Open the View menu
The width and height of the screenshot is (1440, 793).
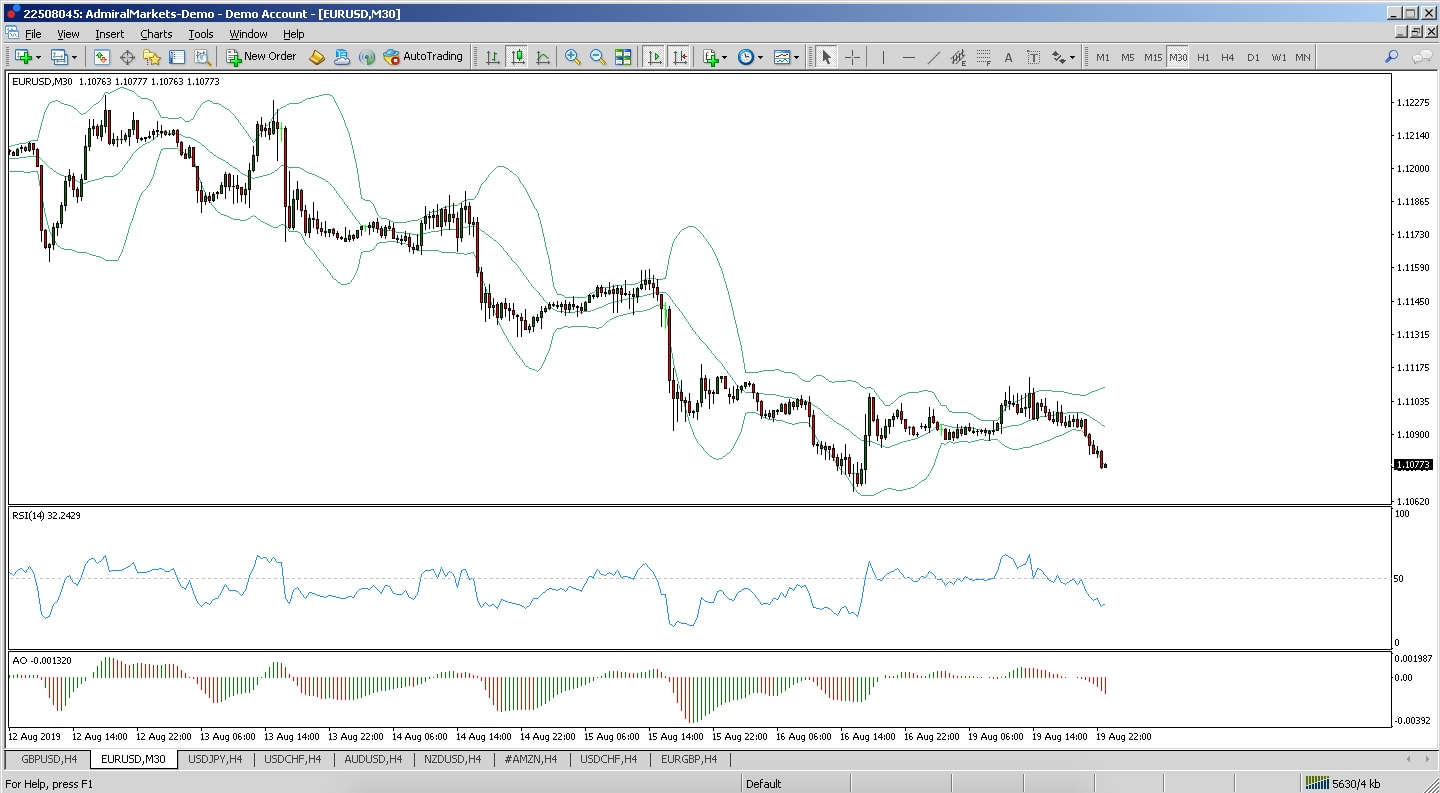(68, 34)
